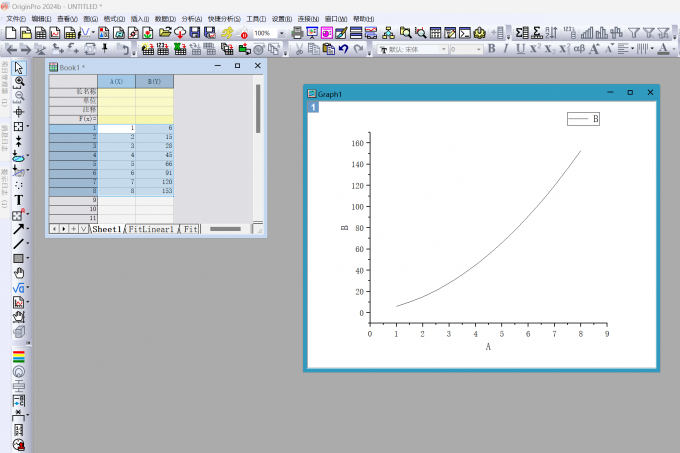Click the legend box labeled B in Graph1

coord(583,119)
